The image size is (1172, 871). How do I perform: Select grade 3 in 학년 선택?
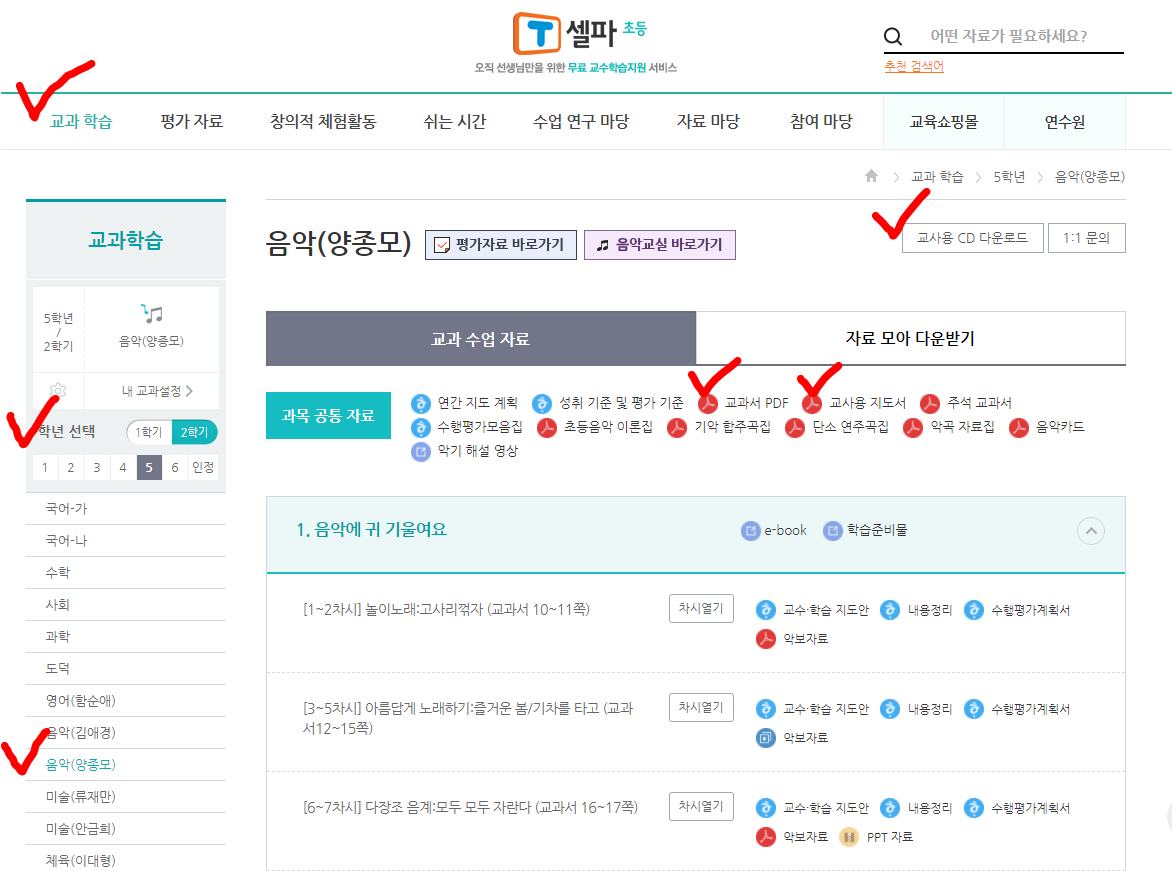pos(97,467)
